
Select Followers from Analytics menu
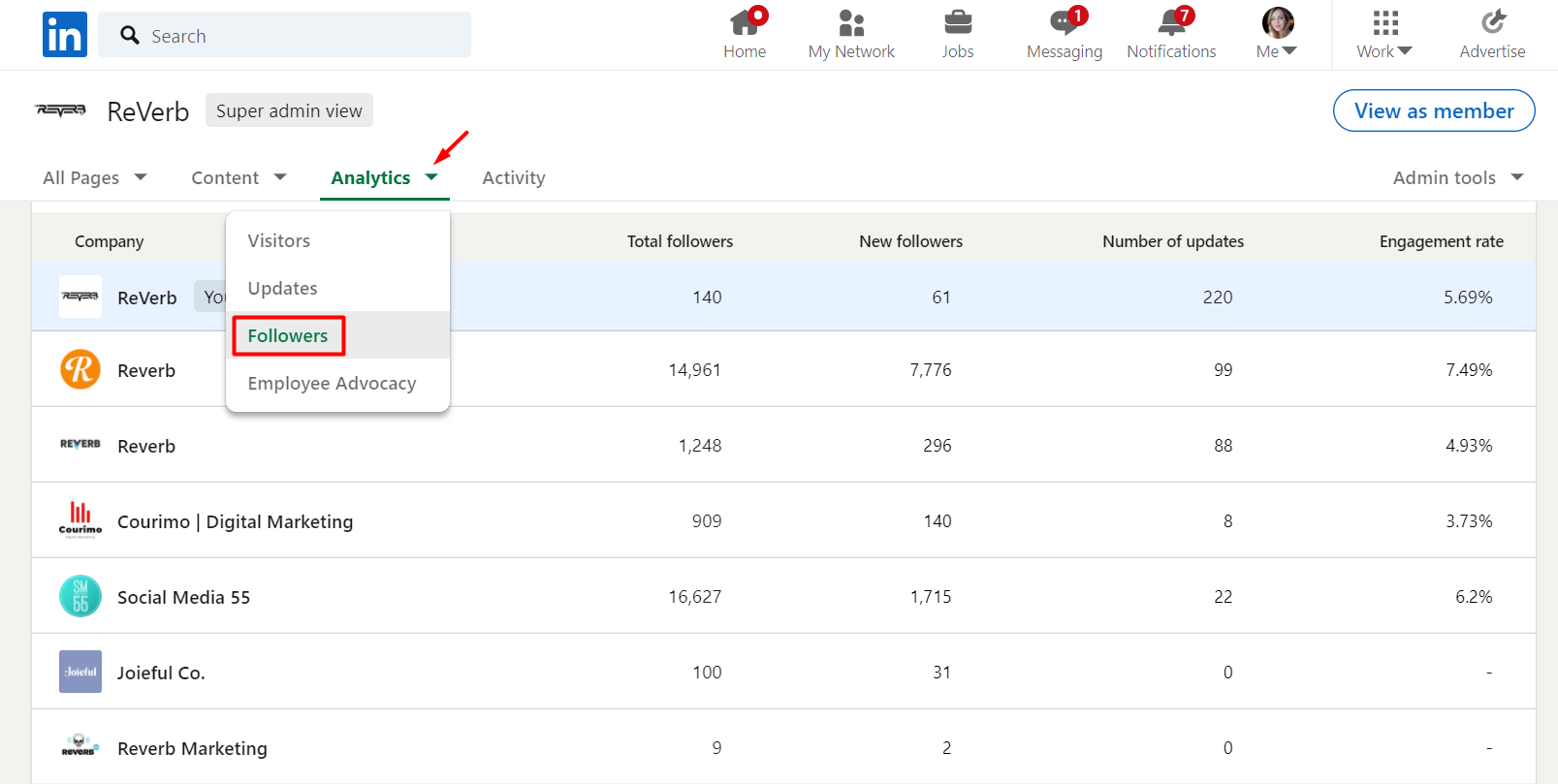[x=337, y=335]
